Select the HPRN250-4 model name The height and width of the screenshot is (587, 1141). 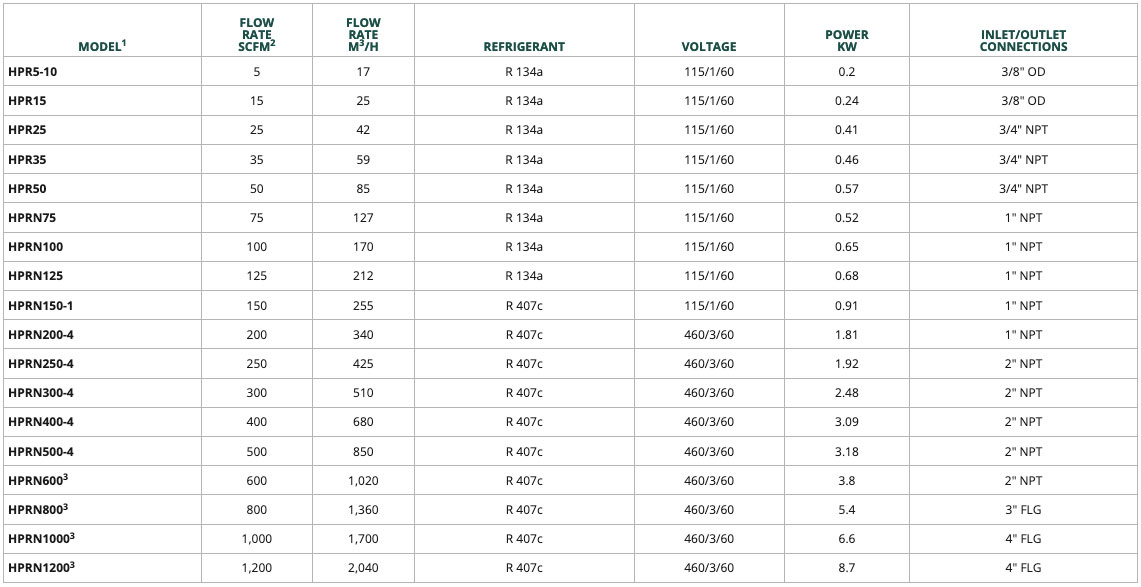41,364
